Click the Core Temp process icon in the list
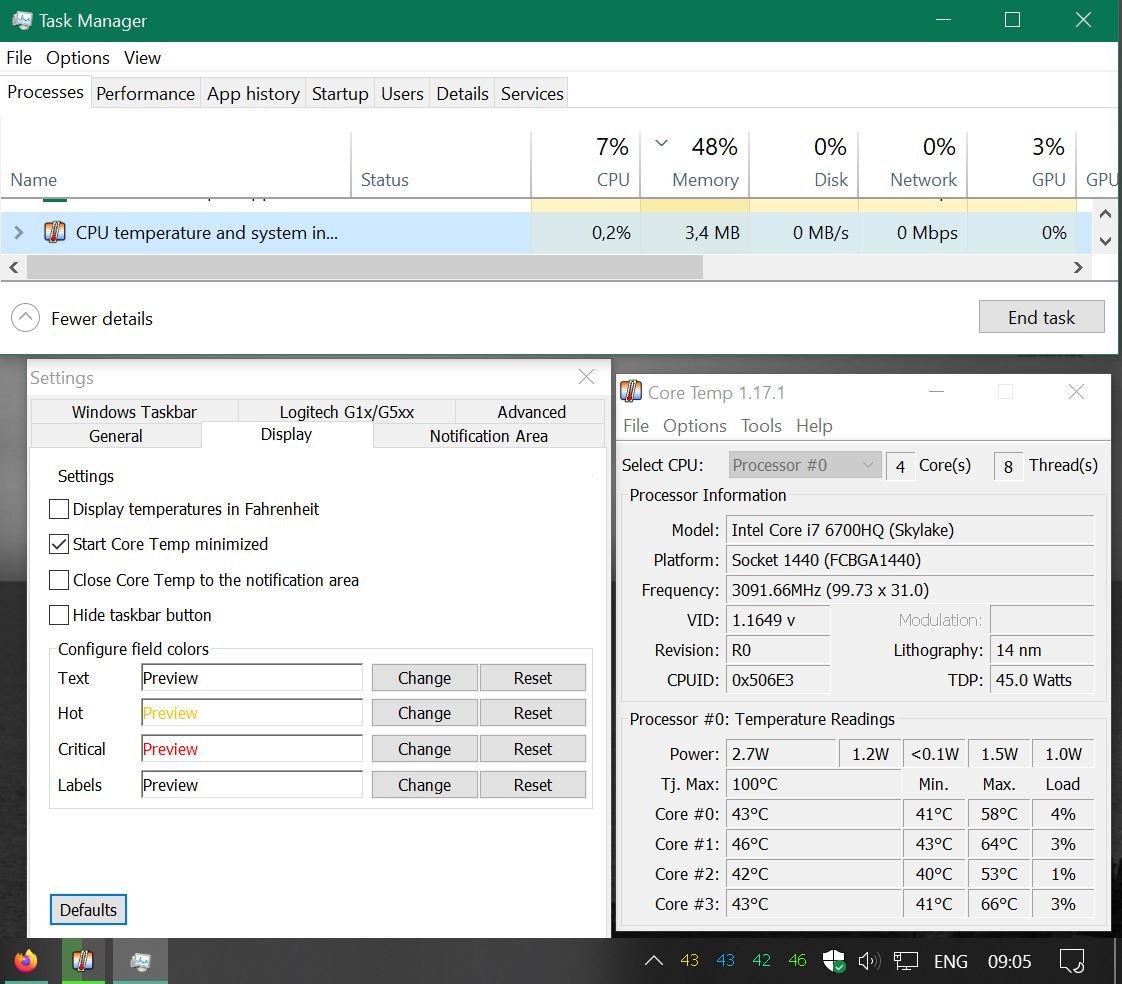This screenshot has height=984, width=1122. [x=55, y=233]
